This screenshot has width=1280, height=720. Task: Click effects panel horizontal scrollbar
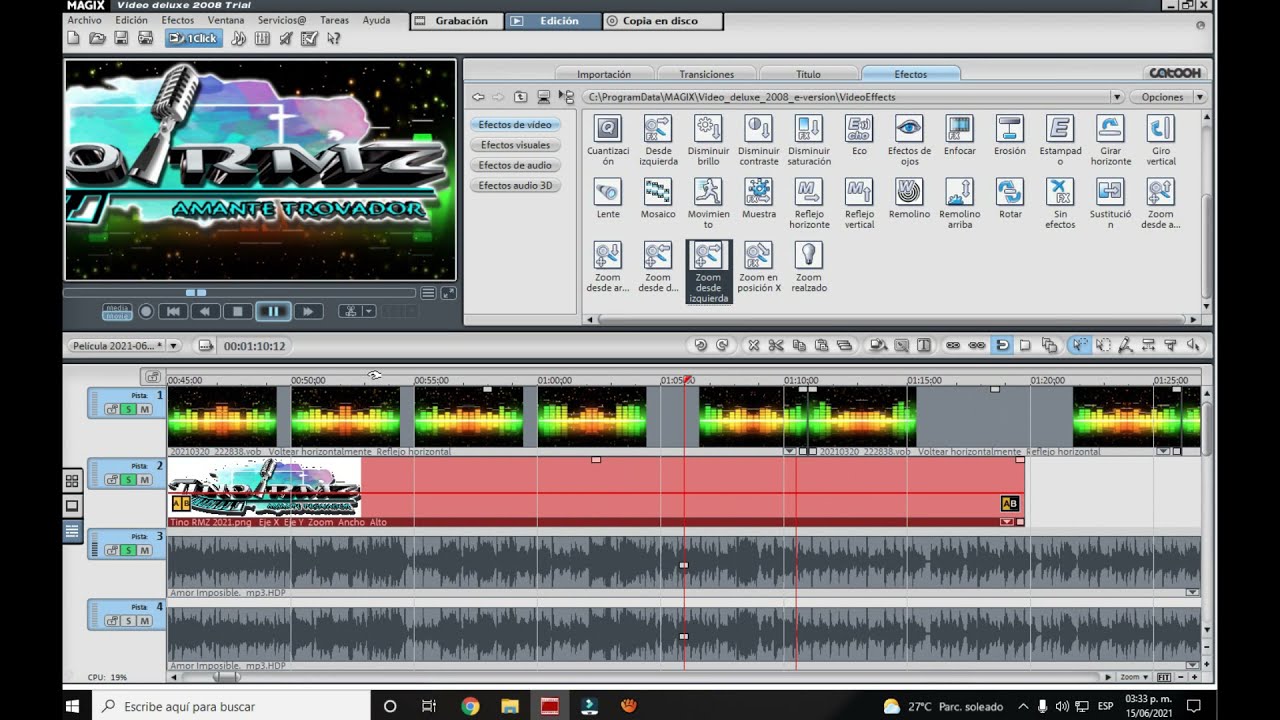pos(890,320)
